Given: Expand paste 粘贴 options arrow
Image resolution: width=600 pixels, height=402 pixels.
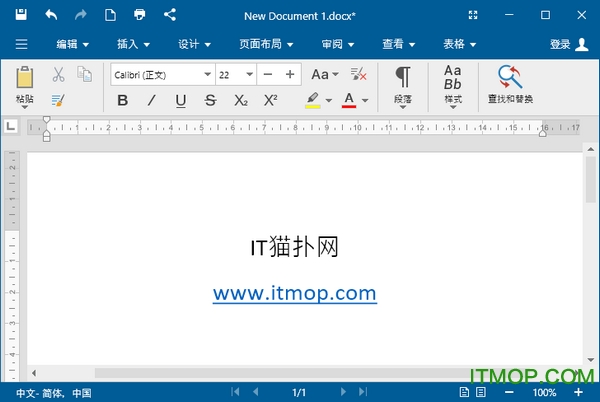Looking at the screenshot, I should pos(25,107).
